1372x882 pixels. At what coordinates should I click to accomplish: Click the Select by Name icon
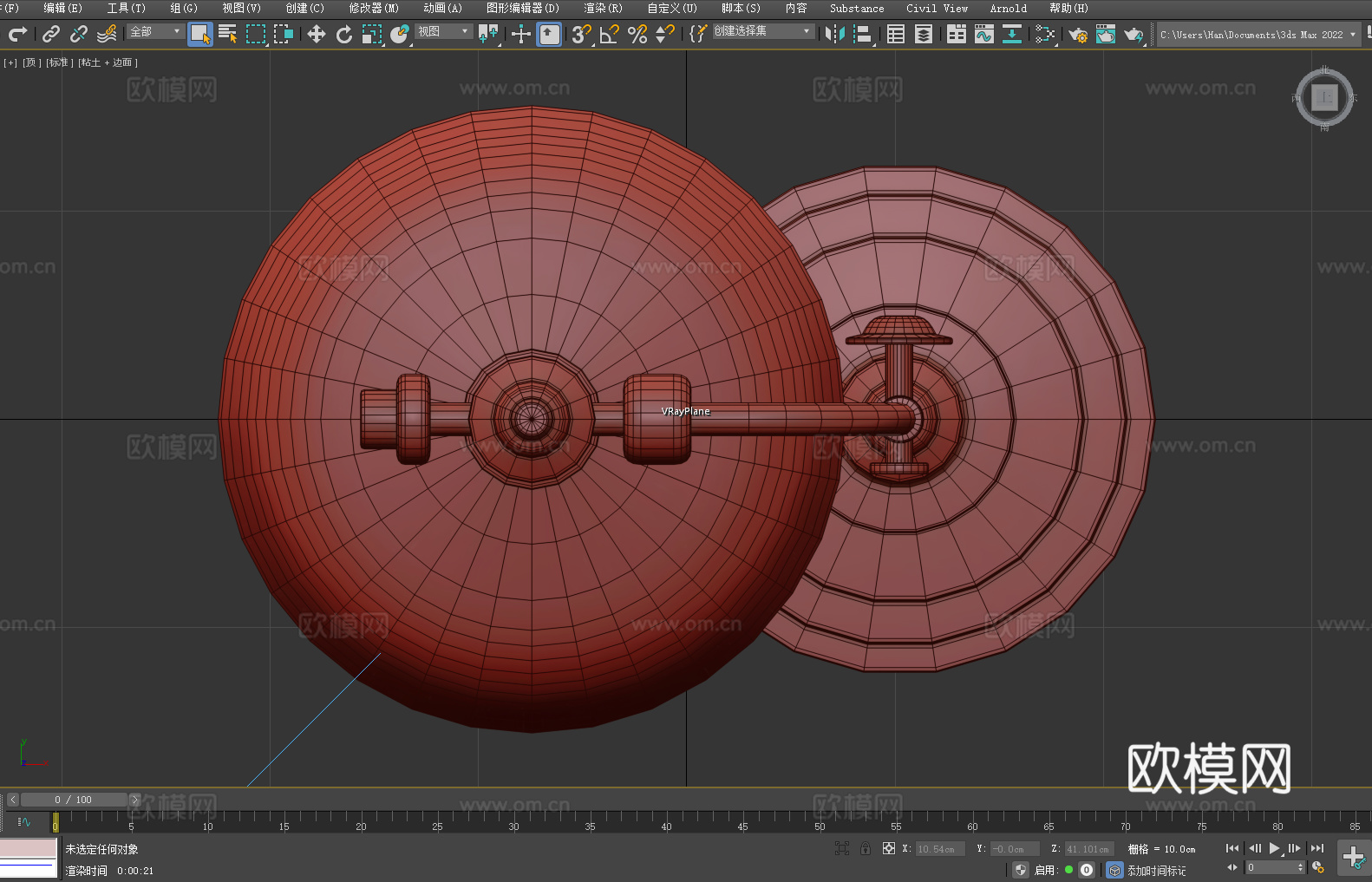pyautogui.click(x=227, y=34)
